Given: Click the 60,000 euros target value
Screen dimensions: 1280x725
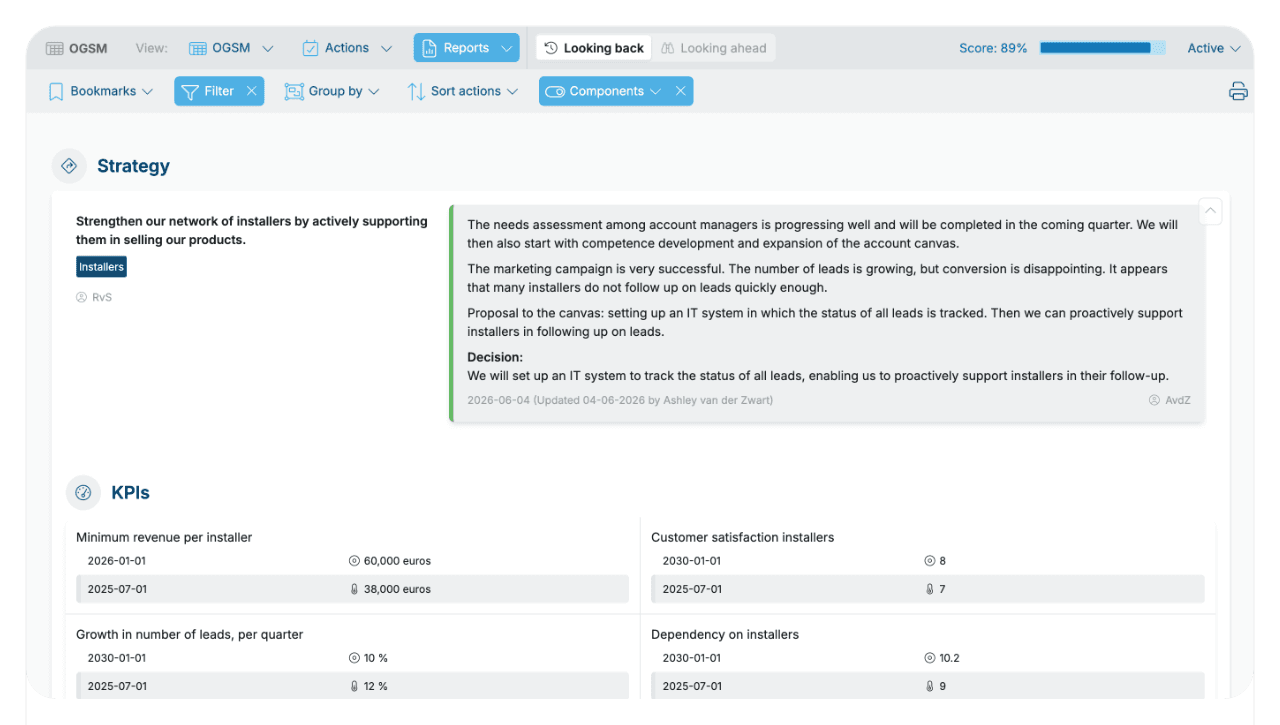Looking at the screenshot, I should (397, 561).
